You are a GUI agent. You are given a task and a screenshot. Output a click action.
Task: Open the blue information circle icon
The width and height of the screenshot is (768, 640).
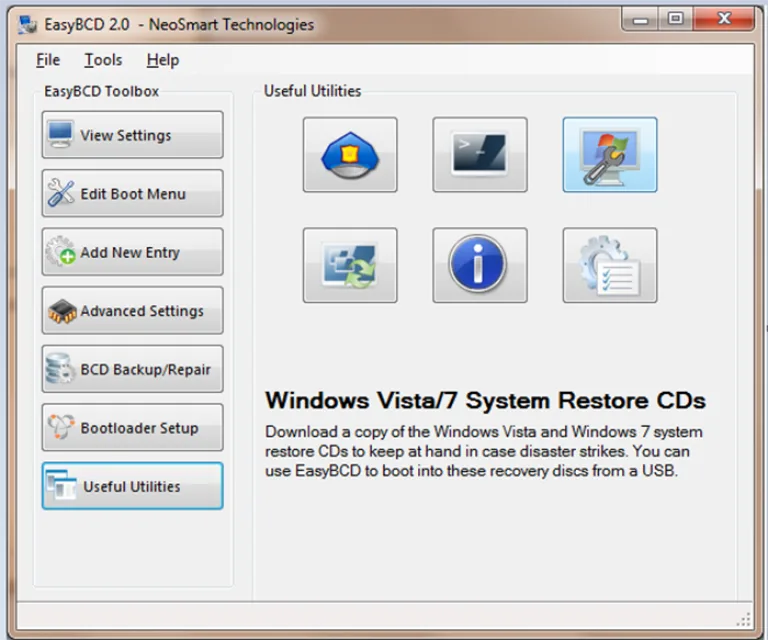pyautogui.click(x=480, y=265)
